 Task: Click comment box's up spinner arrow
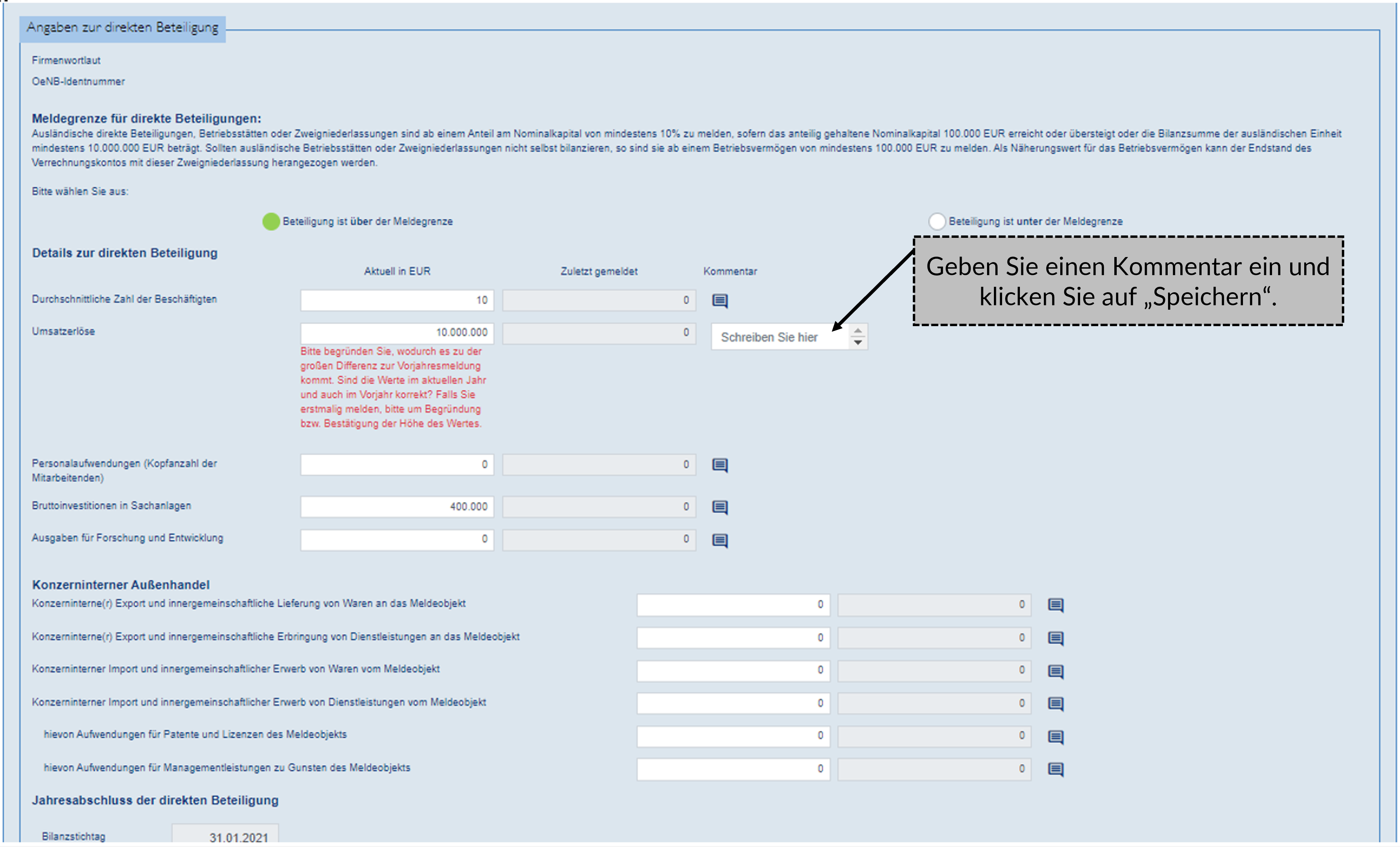tap(858, 331)
